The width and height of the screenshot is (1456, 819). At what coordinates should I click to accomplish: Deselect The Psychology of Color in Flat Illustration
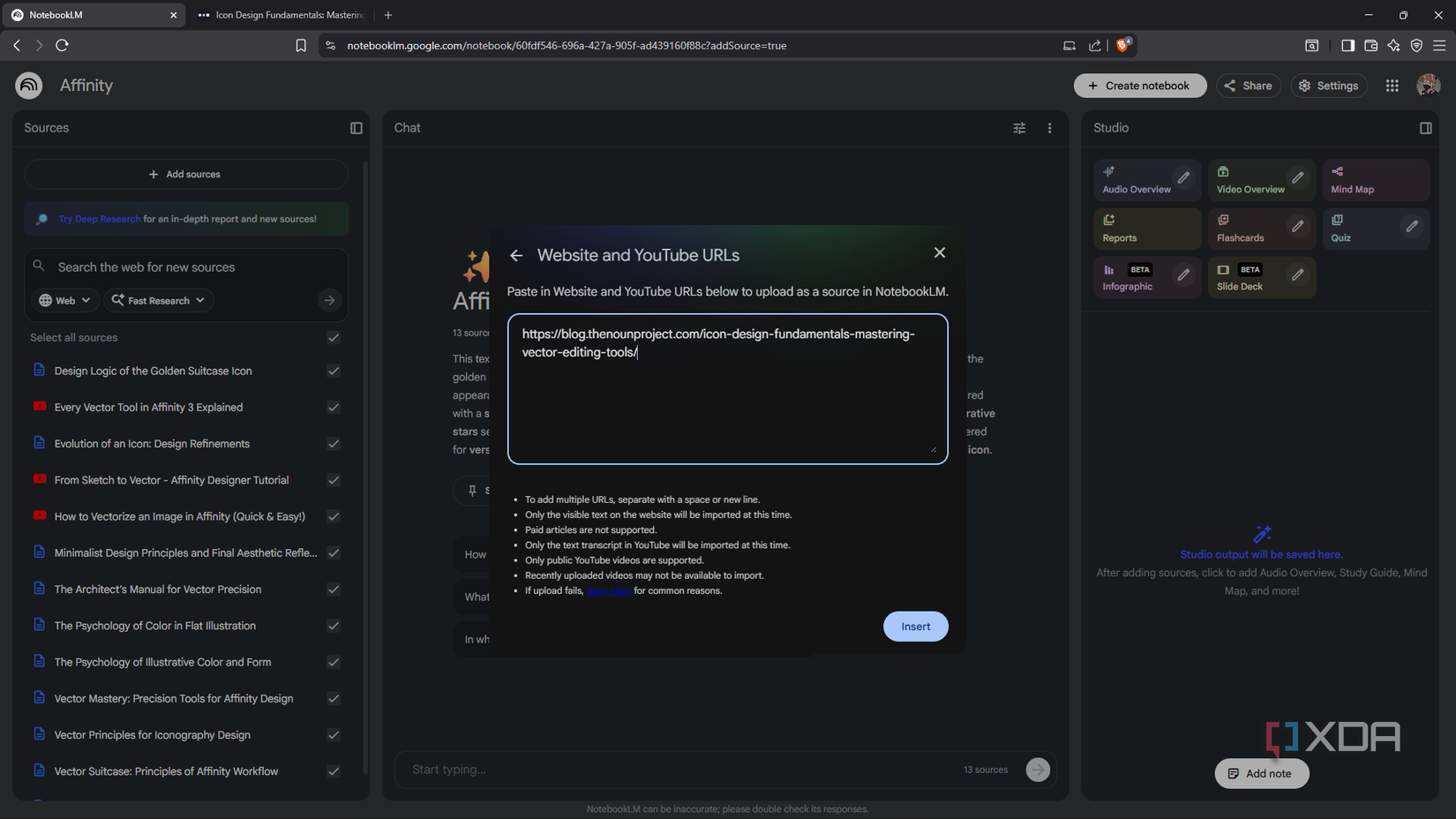(334, 626)
